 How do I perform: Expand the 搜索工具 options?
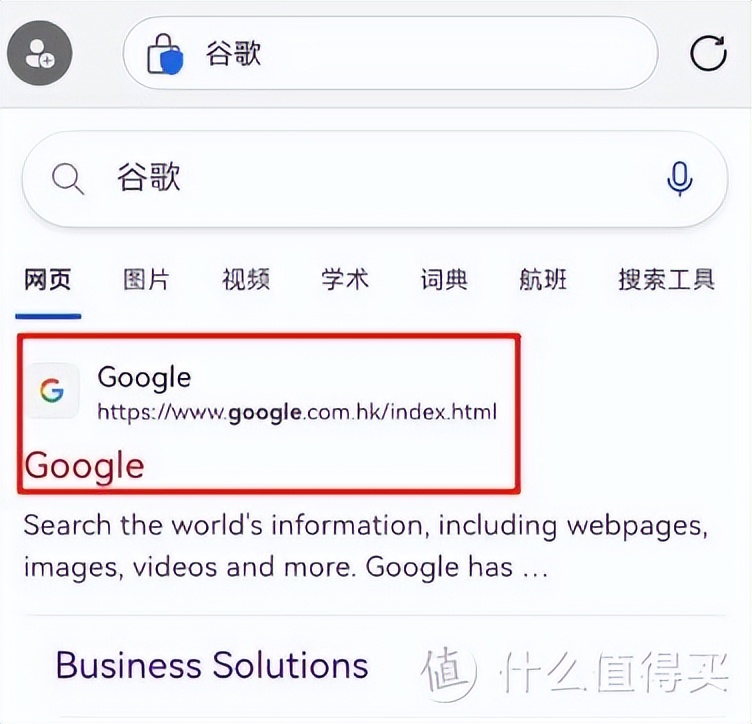[667, 280]
